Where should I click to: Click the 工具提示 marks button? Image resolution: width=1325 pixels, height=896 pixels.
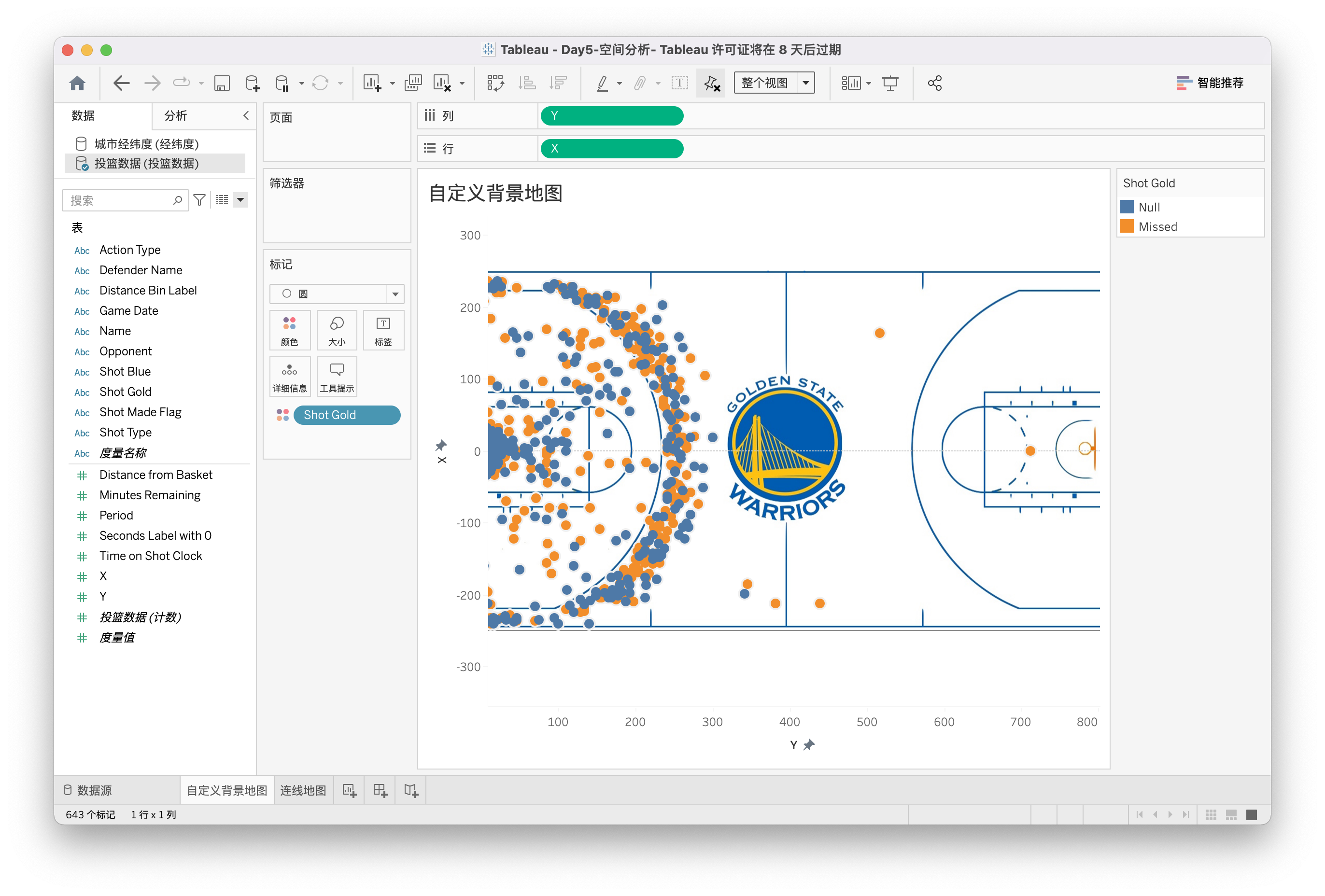tap(337, 377)
